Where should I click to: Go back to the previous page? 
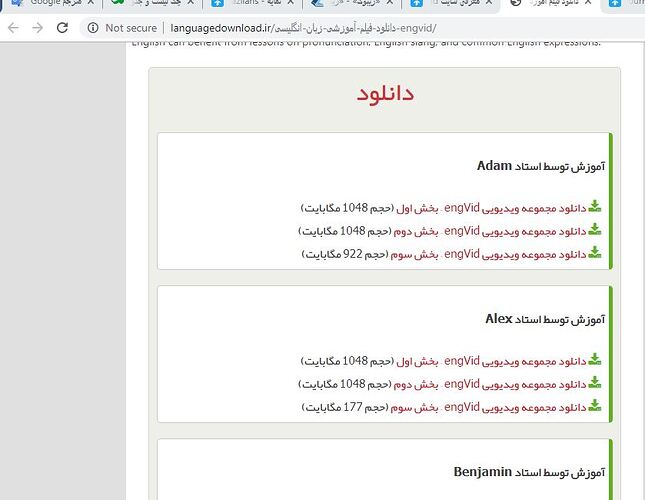click(13, 28)
